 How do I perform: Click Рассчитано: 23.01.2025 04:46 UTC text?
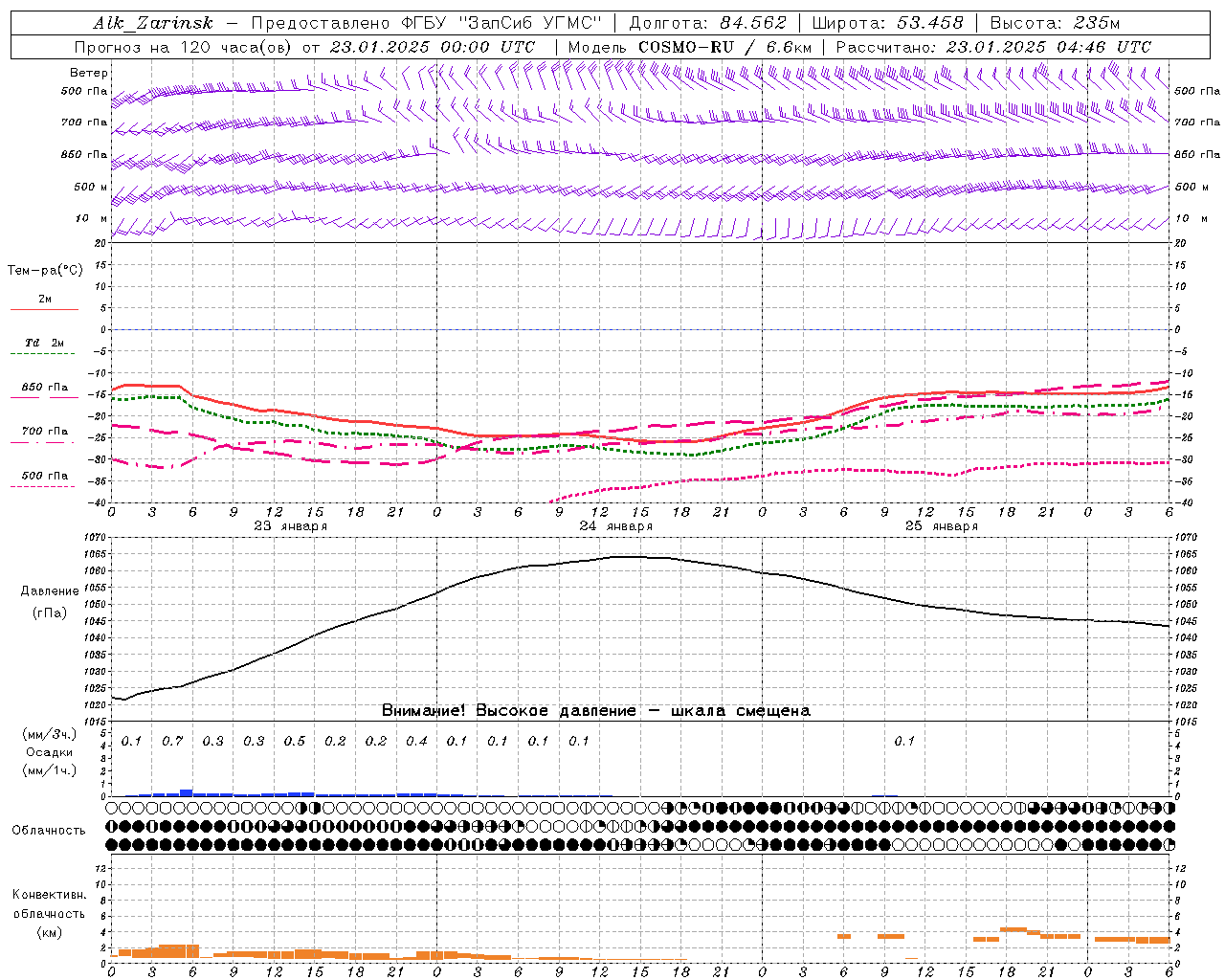tap(993, 47)
